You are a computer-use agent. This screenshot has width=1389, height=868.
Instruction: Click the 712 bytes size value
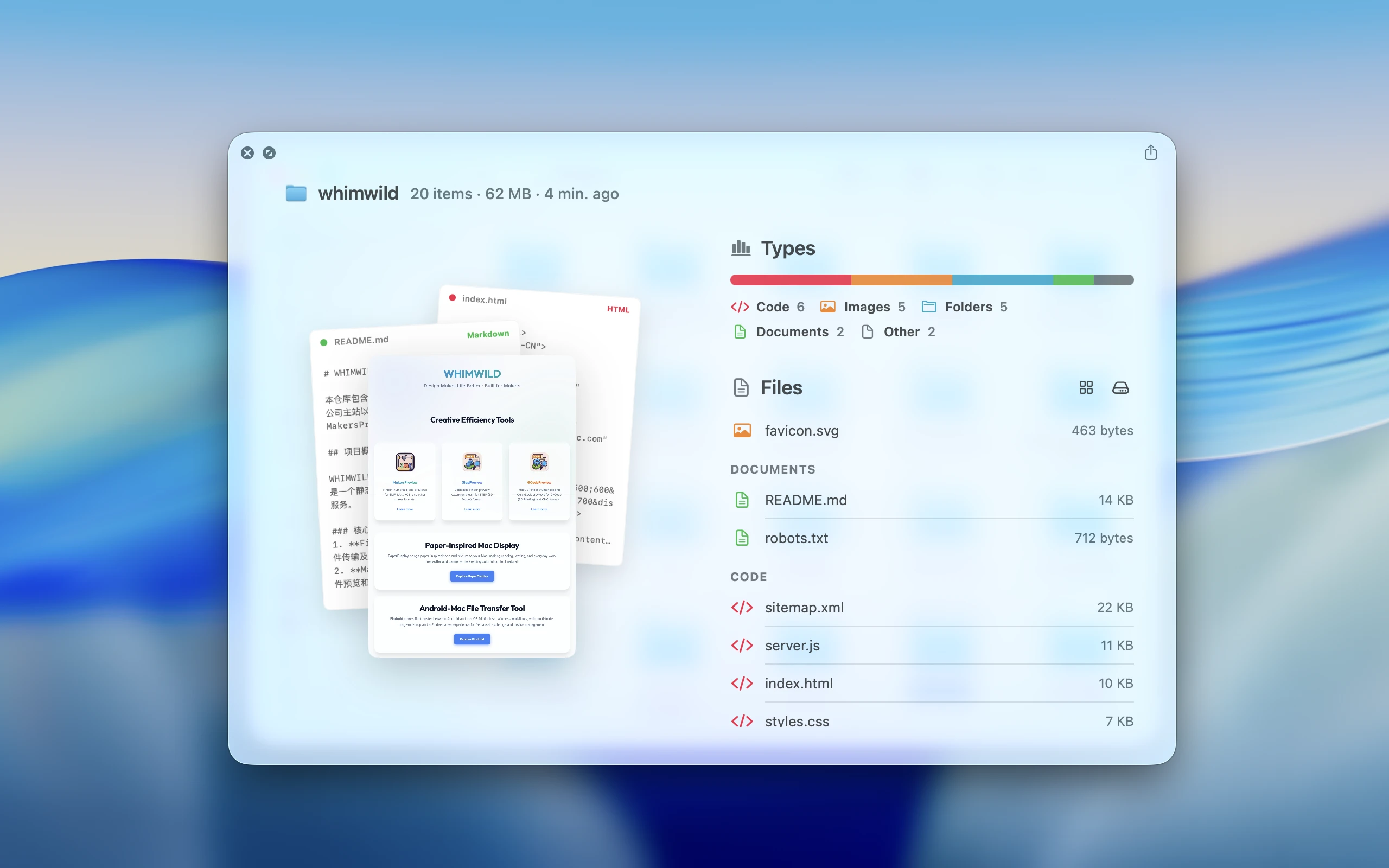tap(1103, 538)
